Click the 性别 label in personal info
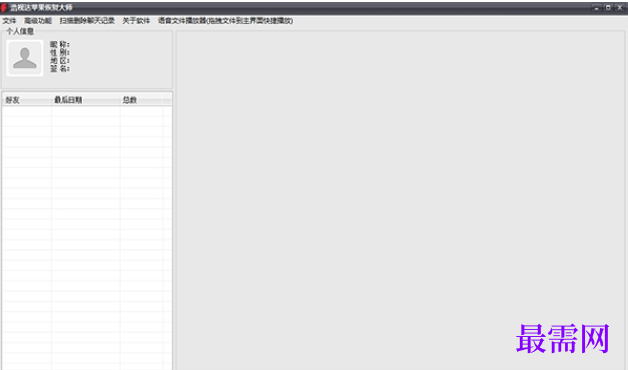The height and width of the screenshot is (370, 628). [x=60, y=52]
